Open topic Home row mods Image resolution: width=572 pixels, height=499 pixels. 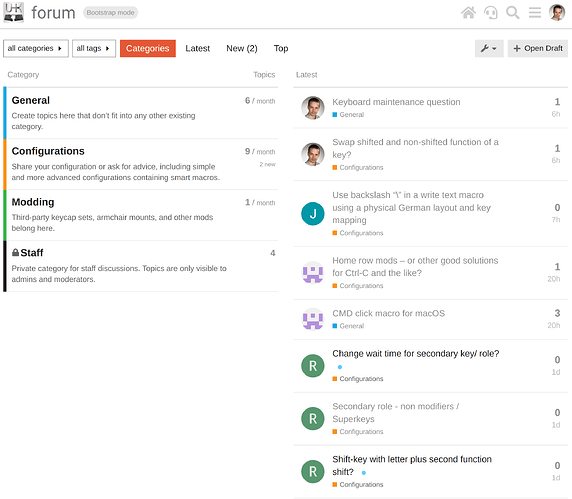pyautogui.click(x=415, y=267)
